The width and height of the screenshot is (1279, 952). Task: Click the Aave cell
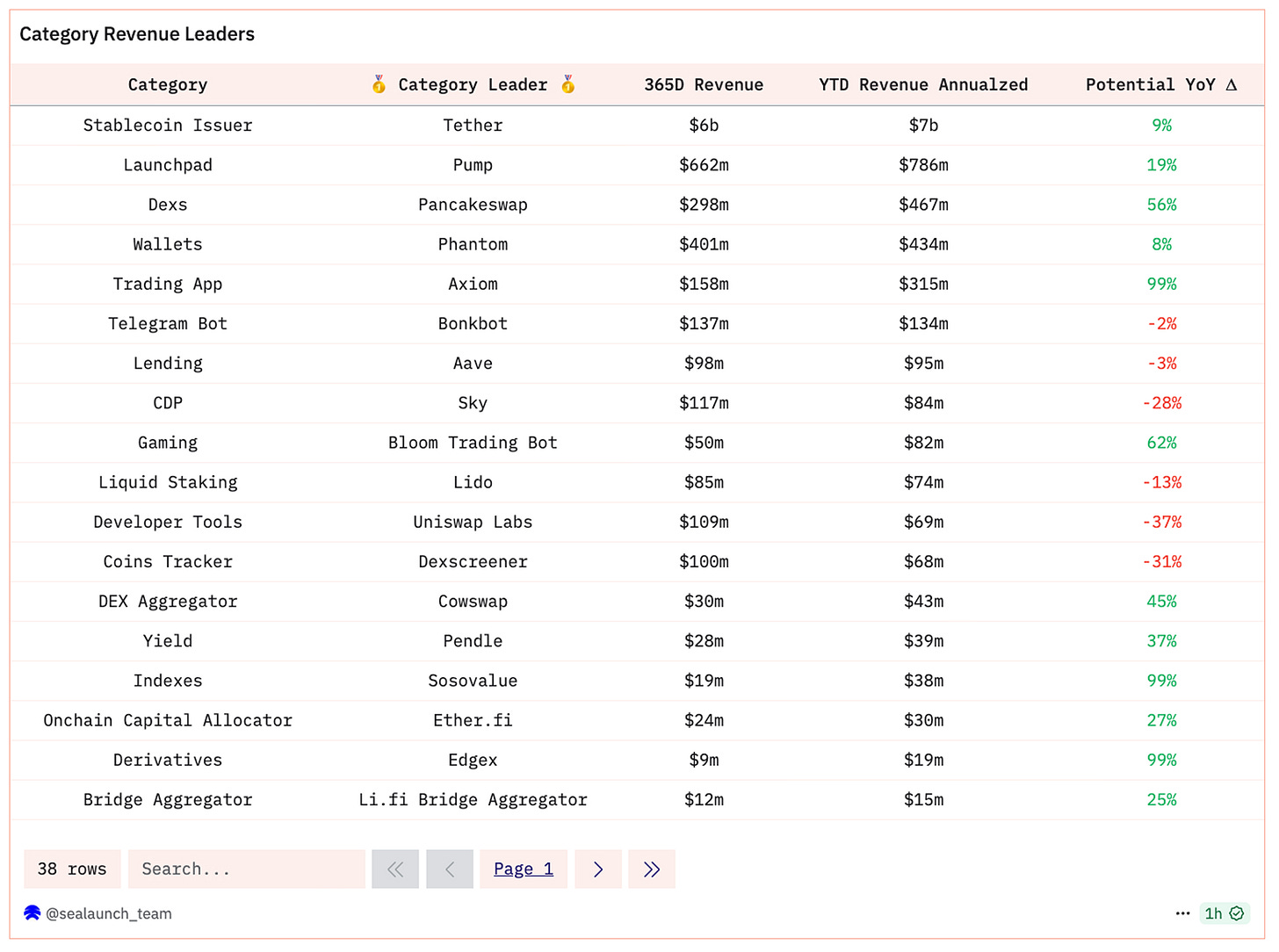473,364
